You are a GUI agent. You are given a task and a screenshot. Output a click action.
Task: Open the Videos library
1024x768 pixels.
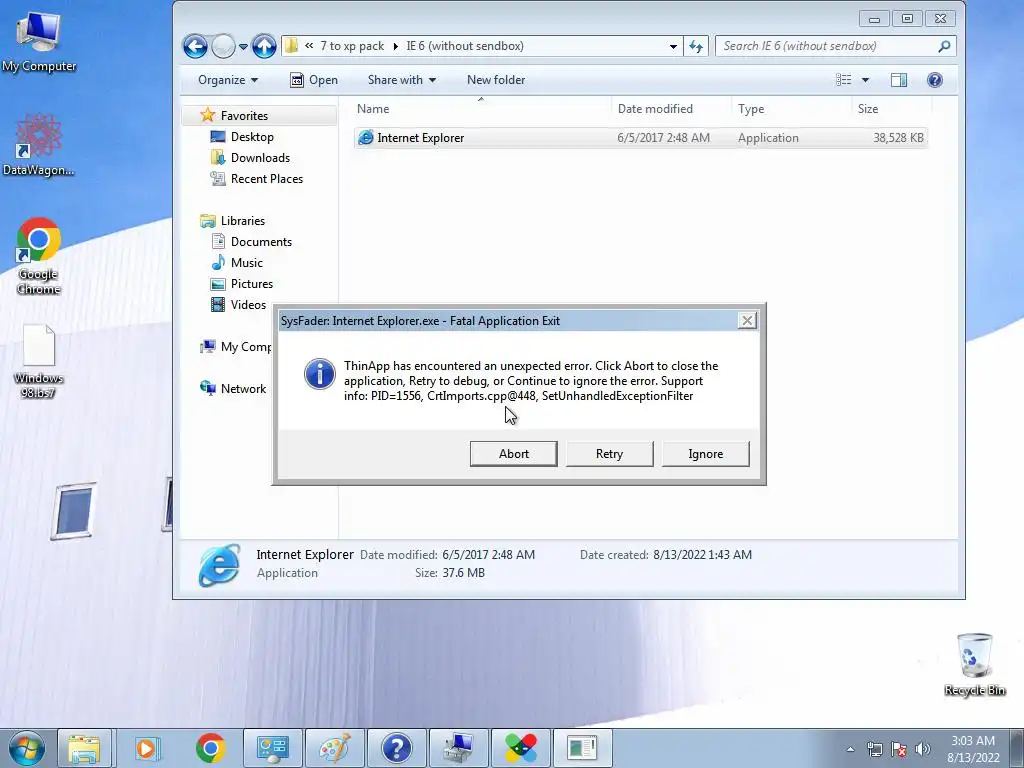tap(248, 304)
